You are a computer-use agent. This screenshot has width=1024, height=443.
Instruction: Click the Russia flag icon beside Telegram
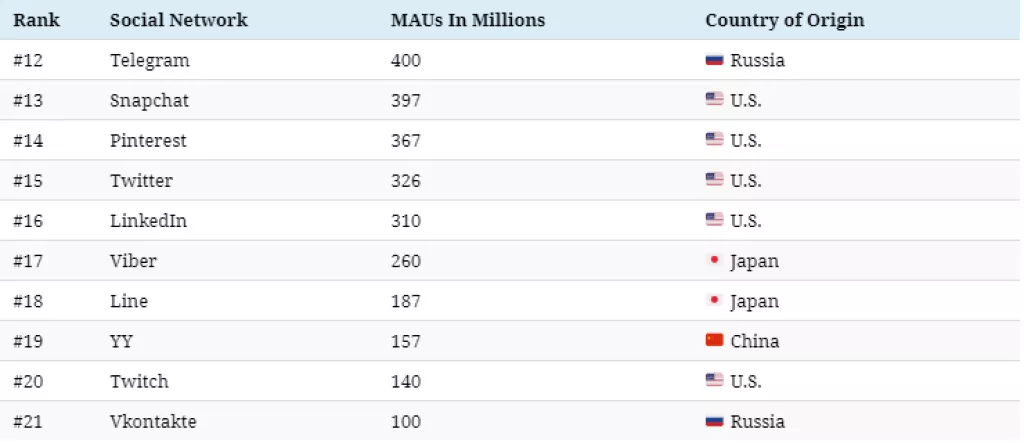pyautogui.click(x=714, y=60)
